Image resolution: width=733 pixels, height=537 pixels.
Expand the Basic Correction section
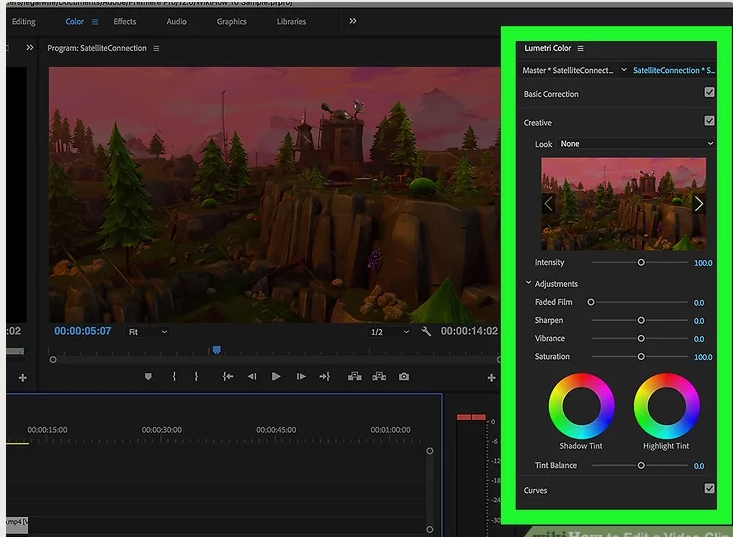551,94
